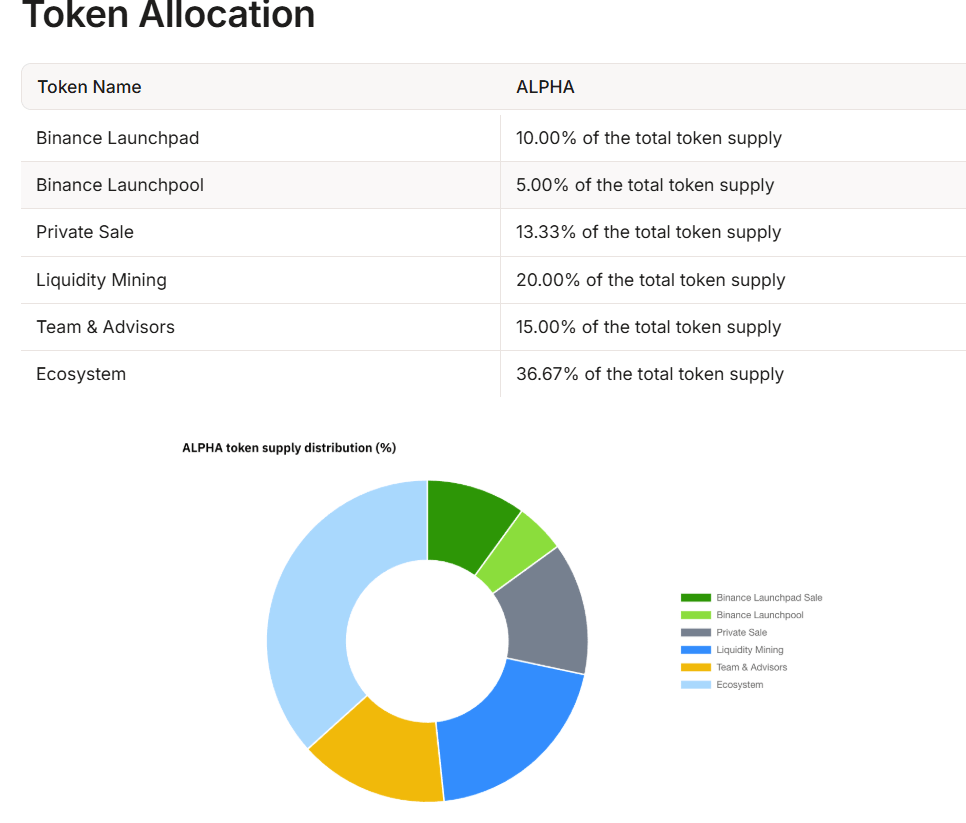This screenshot has width=966, height=823.
Task: Click the yellow legend swatch for Team & Advisors
Action: pos(695,667)
